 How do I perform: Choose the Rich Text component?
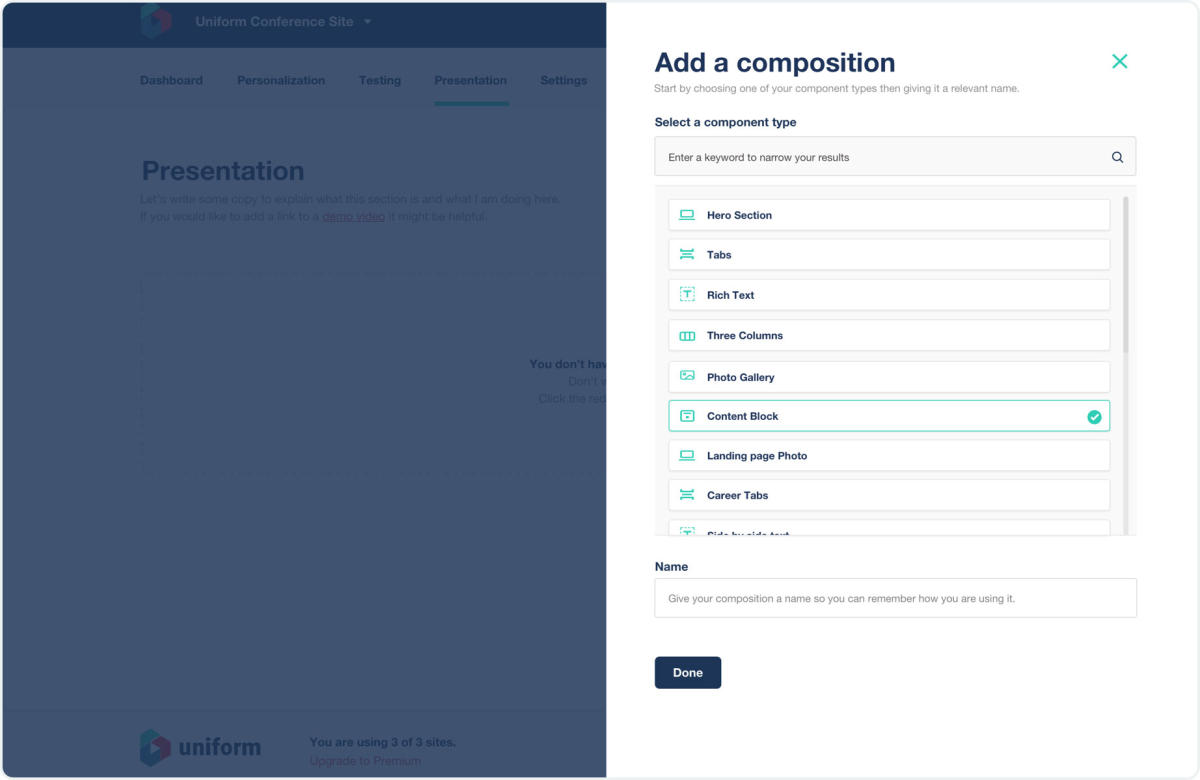[889, 295]
